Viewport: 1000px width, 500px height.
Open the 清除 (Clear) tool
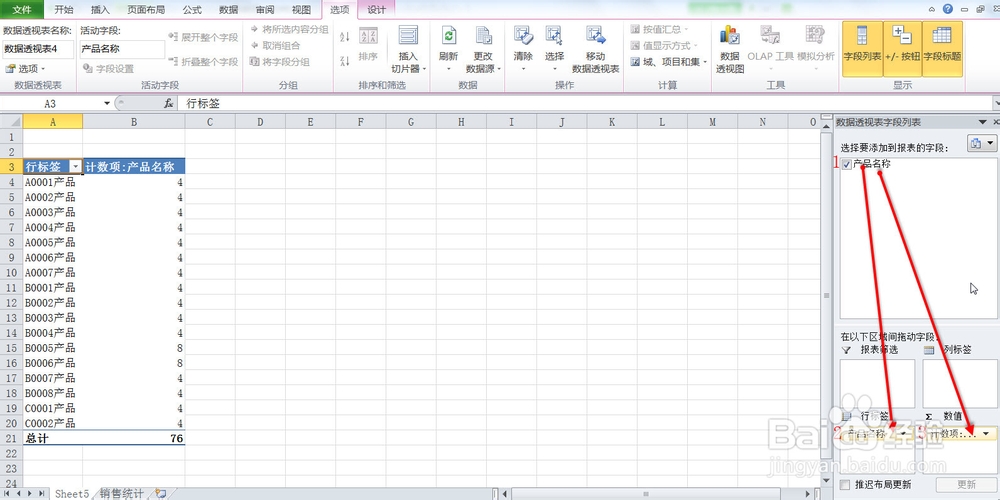click(523, 36)
